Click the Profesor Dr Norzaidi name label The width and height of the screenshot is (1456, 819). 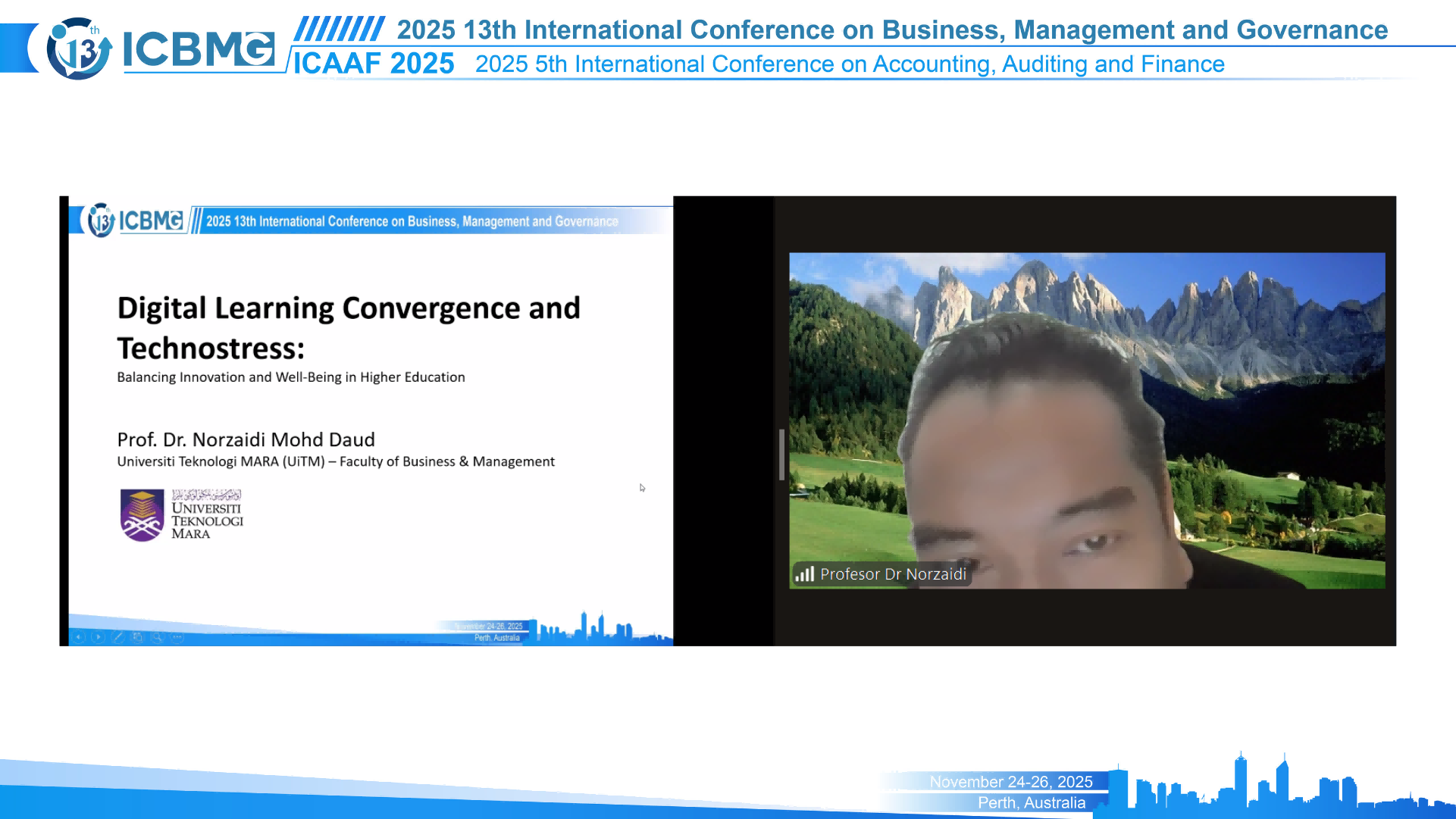pos(893,574)
